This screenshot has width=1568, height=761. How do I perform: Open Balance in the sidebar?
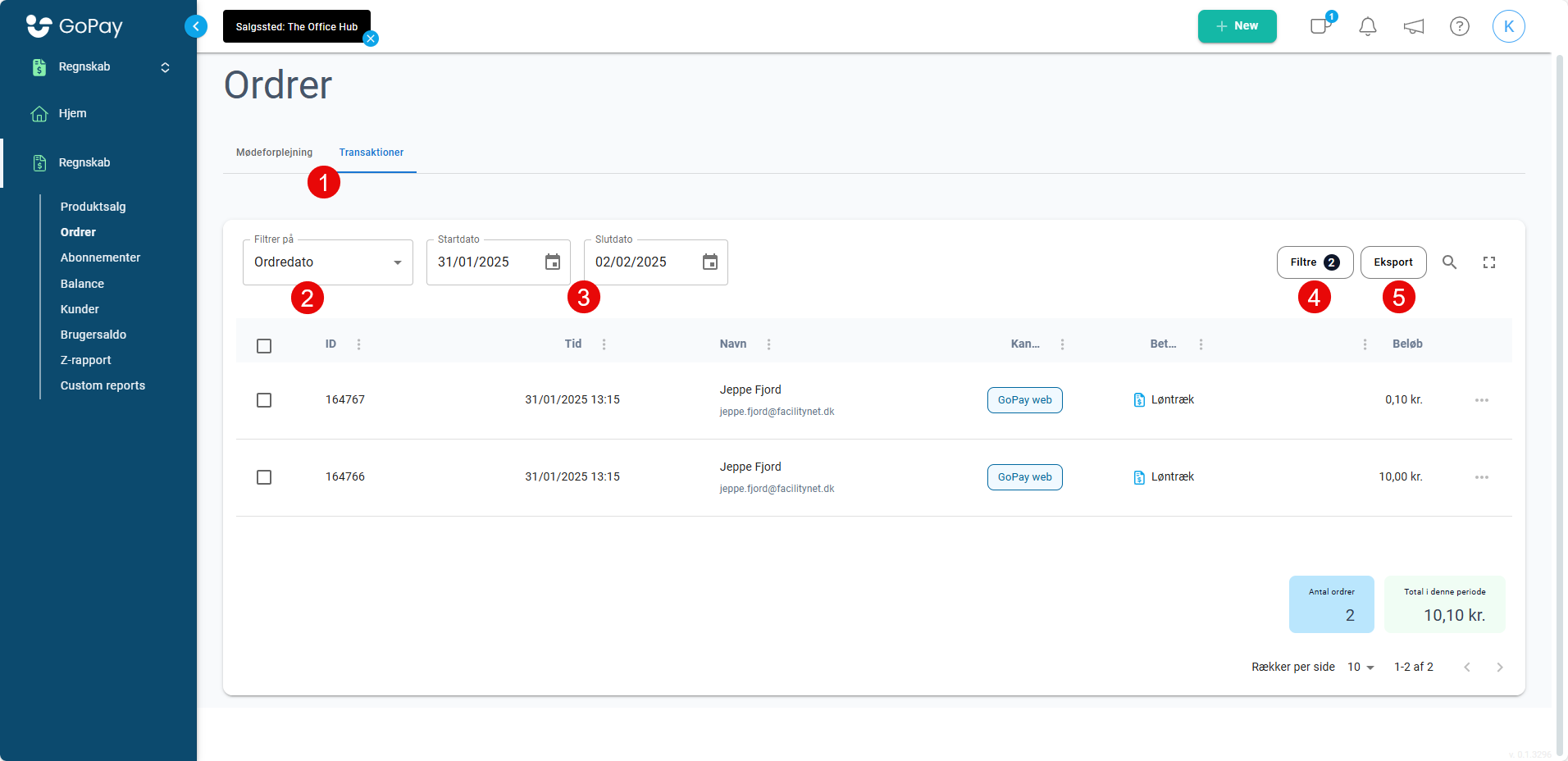click(x=82, y=284)
